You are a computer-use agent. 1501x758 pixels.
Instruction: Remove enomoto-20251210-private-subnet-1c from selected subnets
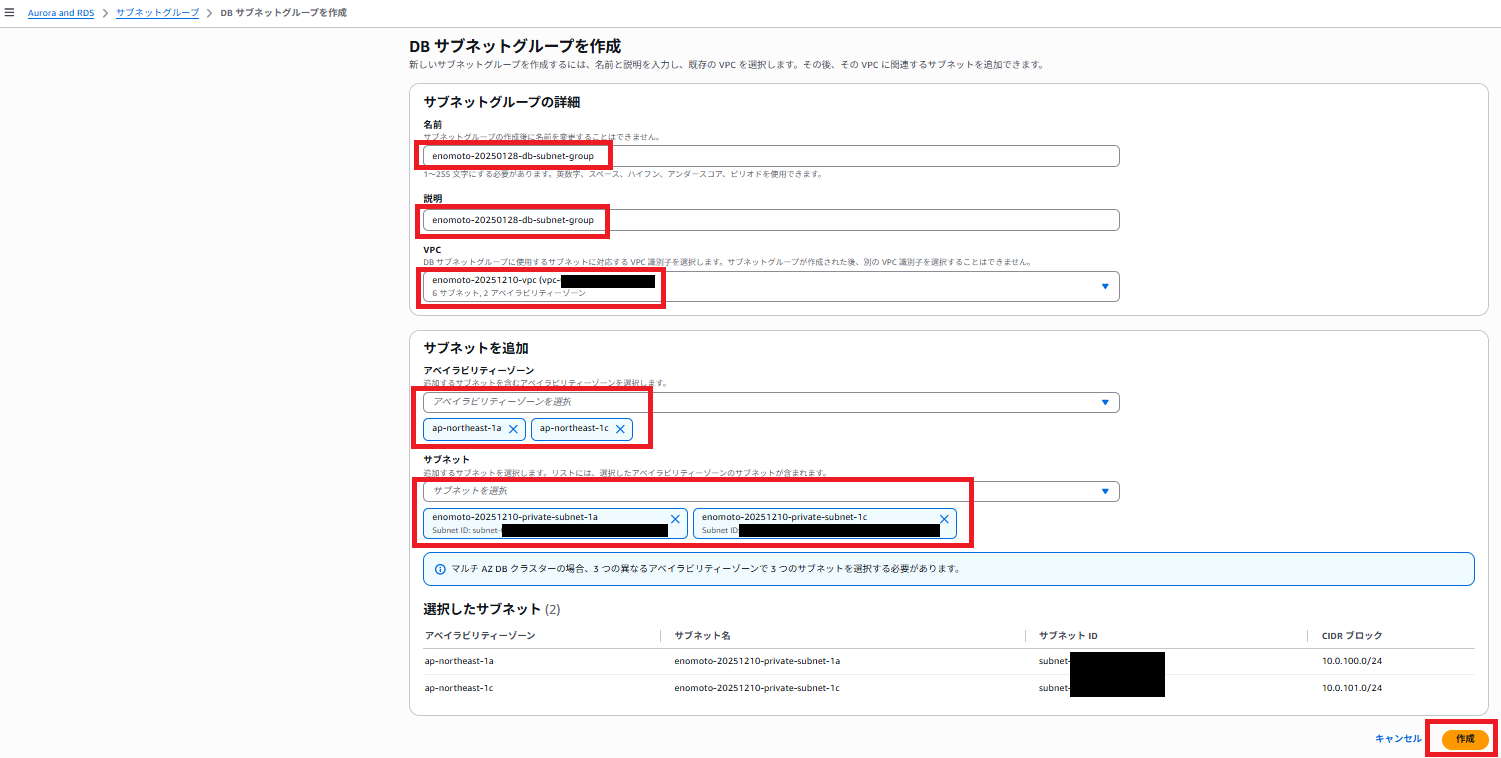click(x=944, y=519)
